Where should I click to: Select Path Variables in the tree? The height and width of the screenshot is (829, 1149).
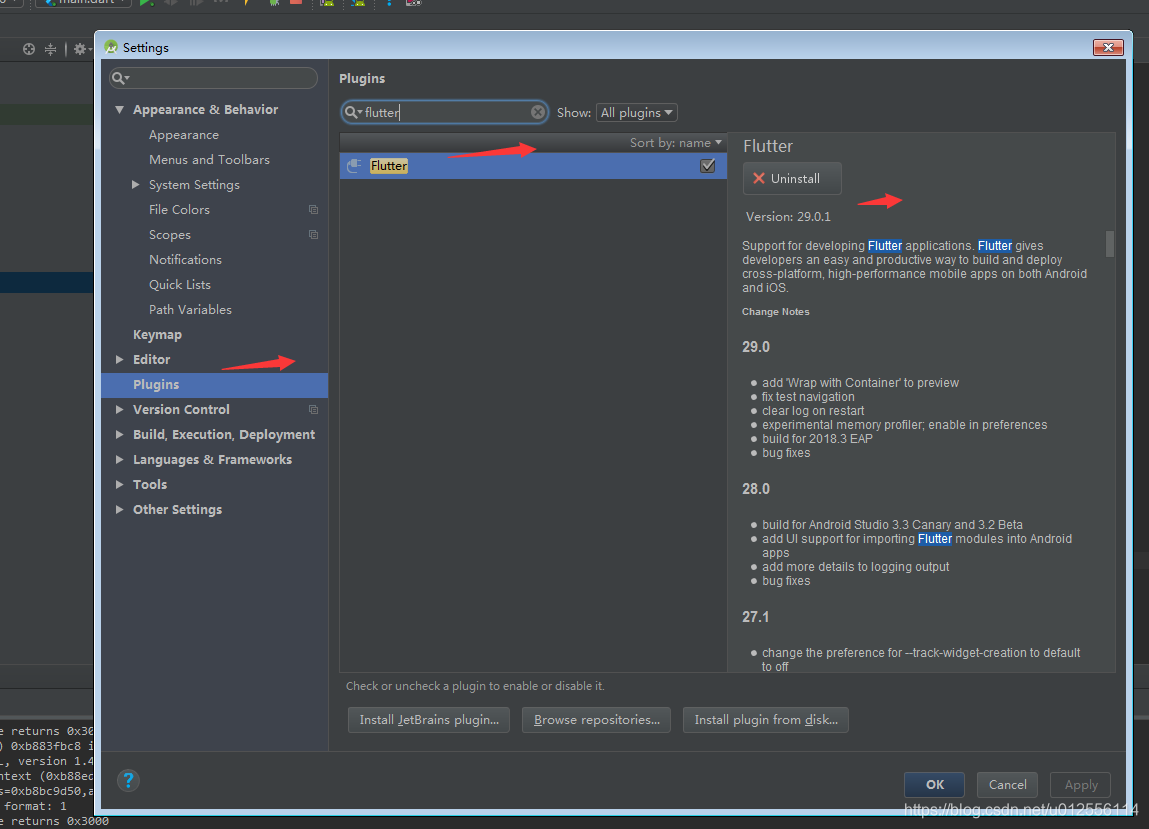coord(190,309)
